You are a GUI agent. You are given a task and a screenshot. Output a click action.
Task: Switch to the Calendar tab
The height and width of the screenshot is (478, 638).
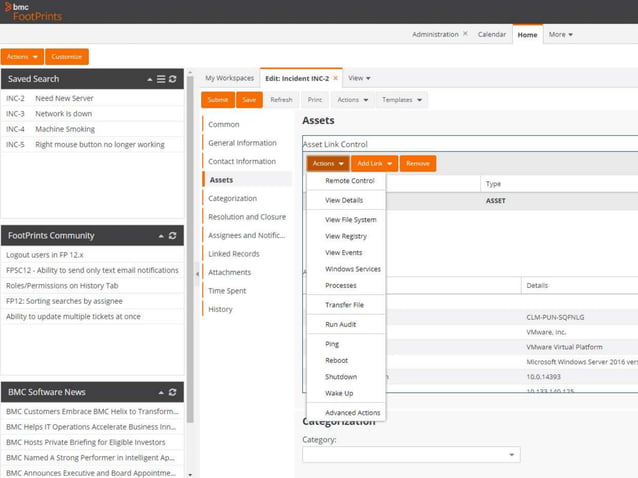491,35
